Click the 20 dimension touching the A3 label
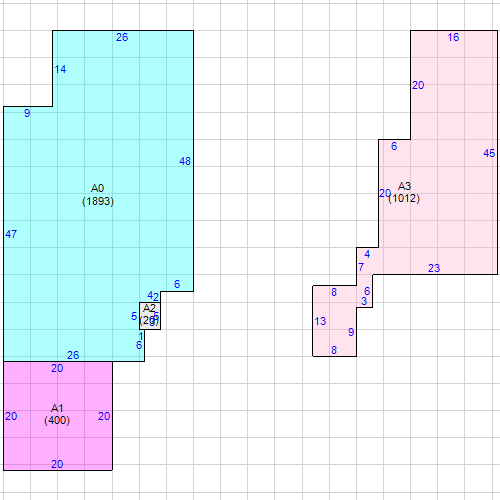 (385, 193)
